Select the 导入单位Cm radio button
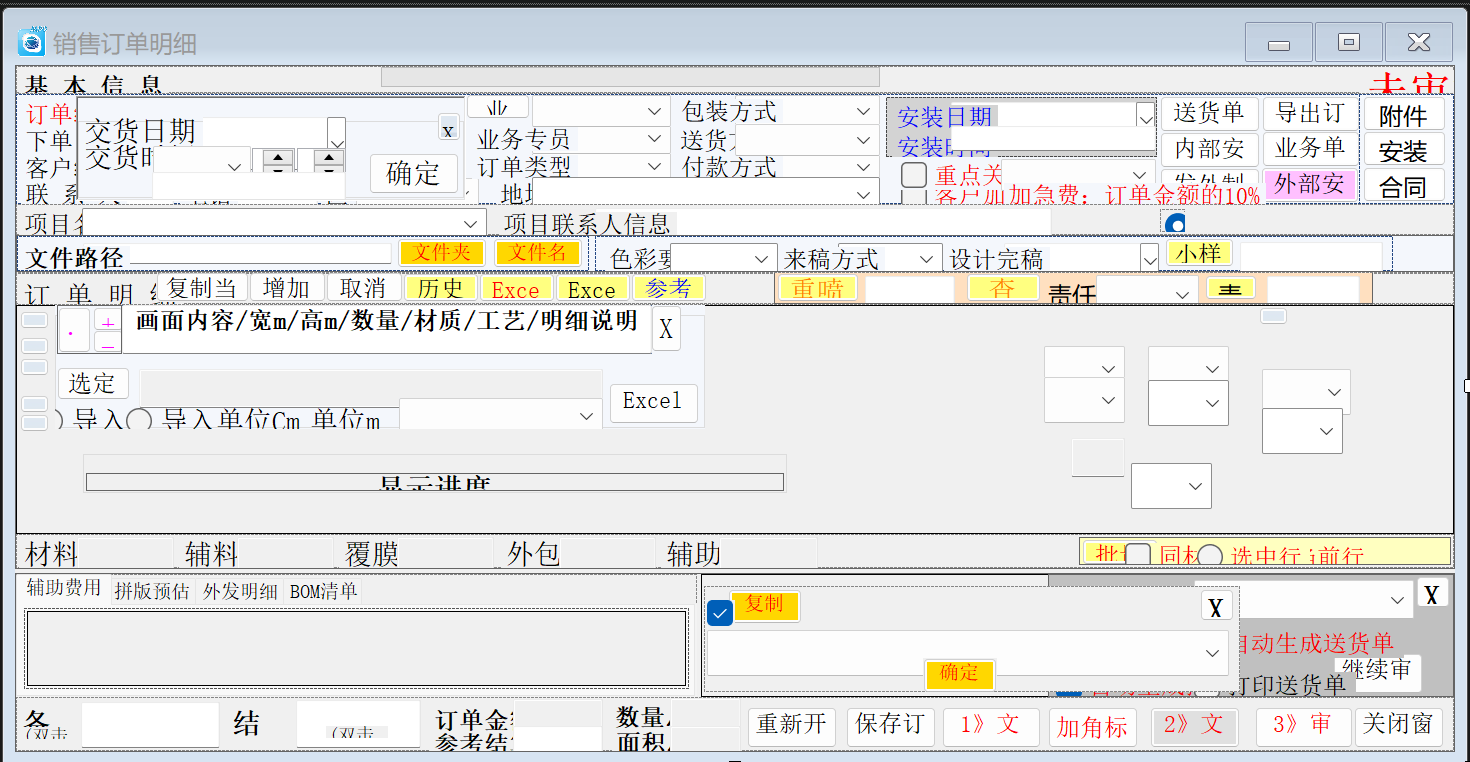The height and width of the screenshot is (762, 1470). pyautogui.click(x=139, y=420)
